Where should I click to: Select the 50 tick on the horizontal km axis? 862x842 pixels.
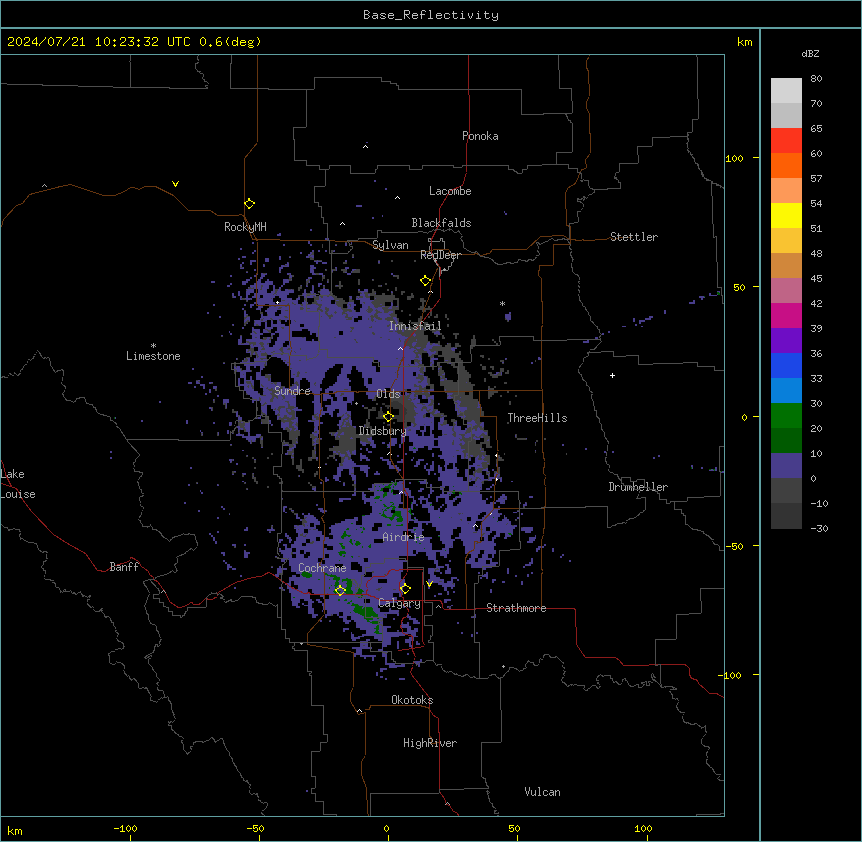514,828
